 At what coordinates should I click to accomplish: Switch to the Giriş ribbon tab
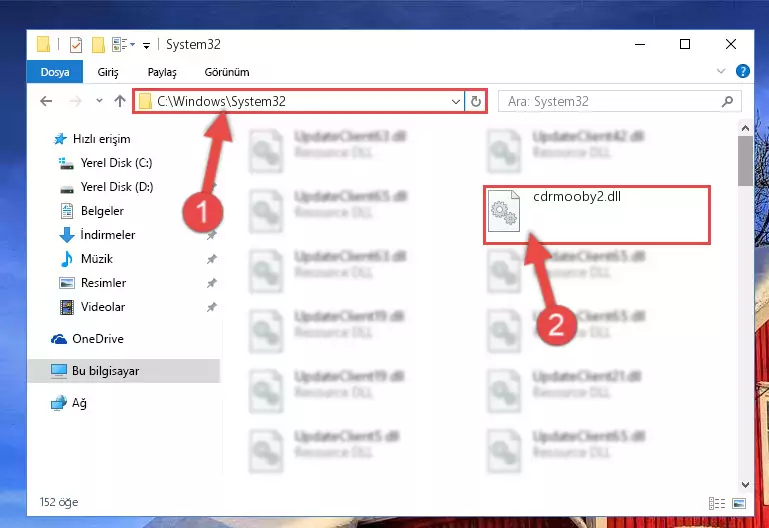[x=108, y=72]
